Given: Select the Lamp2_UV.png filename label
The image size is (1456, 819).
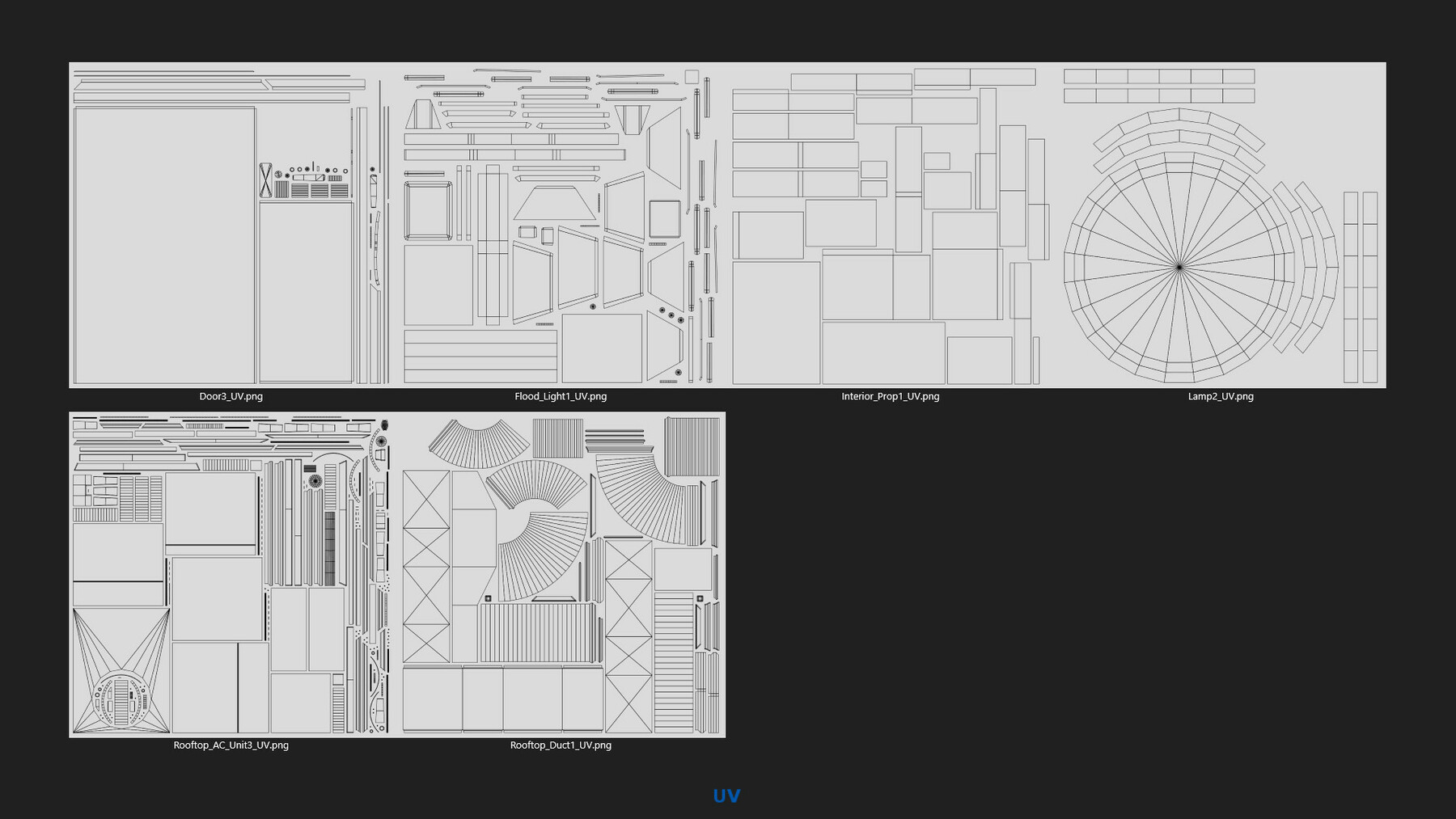Looking at the screenshot, I should (1221, 396).
